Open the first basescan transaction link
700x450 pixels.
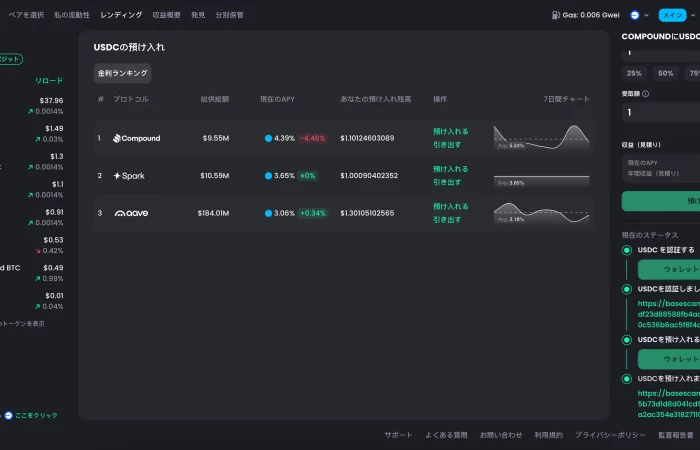click(669, 314)
